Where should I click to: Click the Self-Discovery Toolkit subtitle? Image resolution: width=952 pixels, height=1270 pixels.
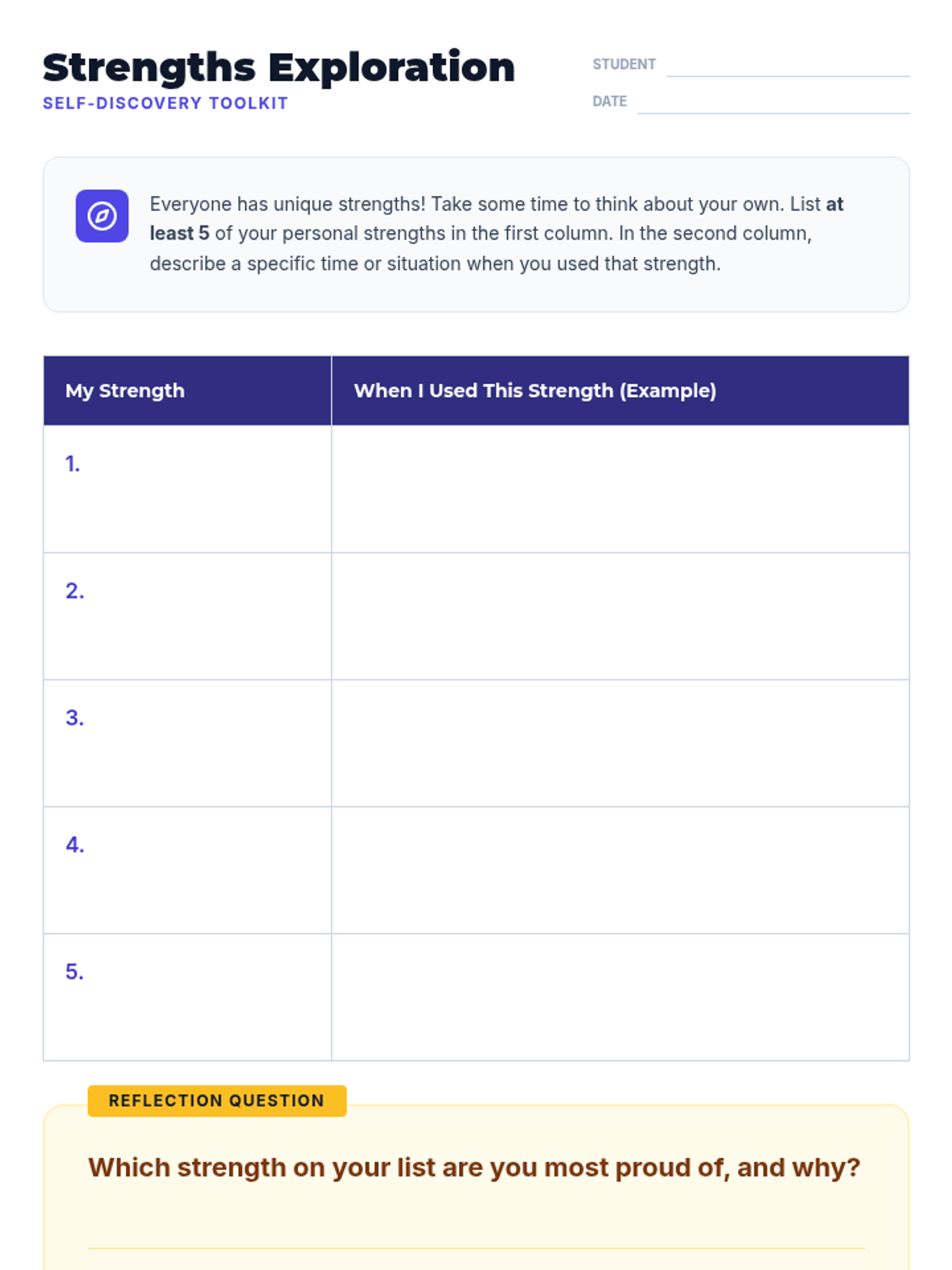point(165,103)
